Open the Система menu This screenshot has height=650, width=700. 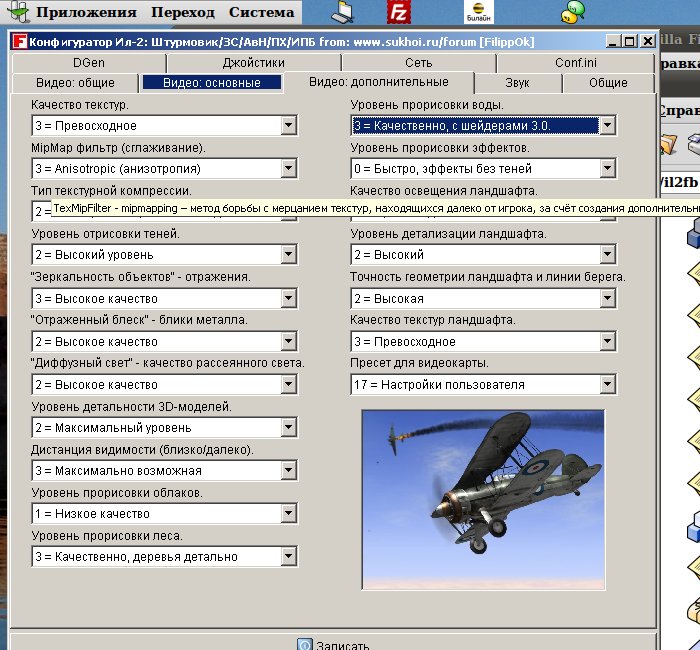pyautogui.click(x=261, y=12)
